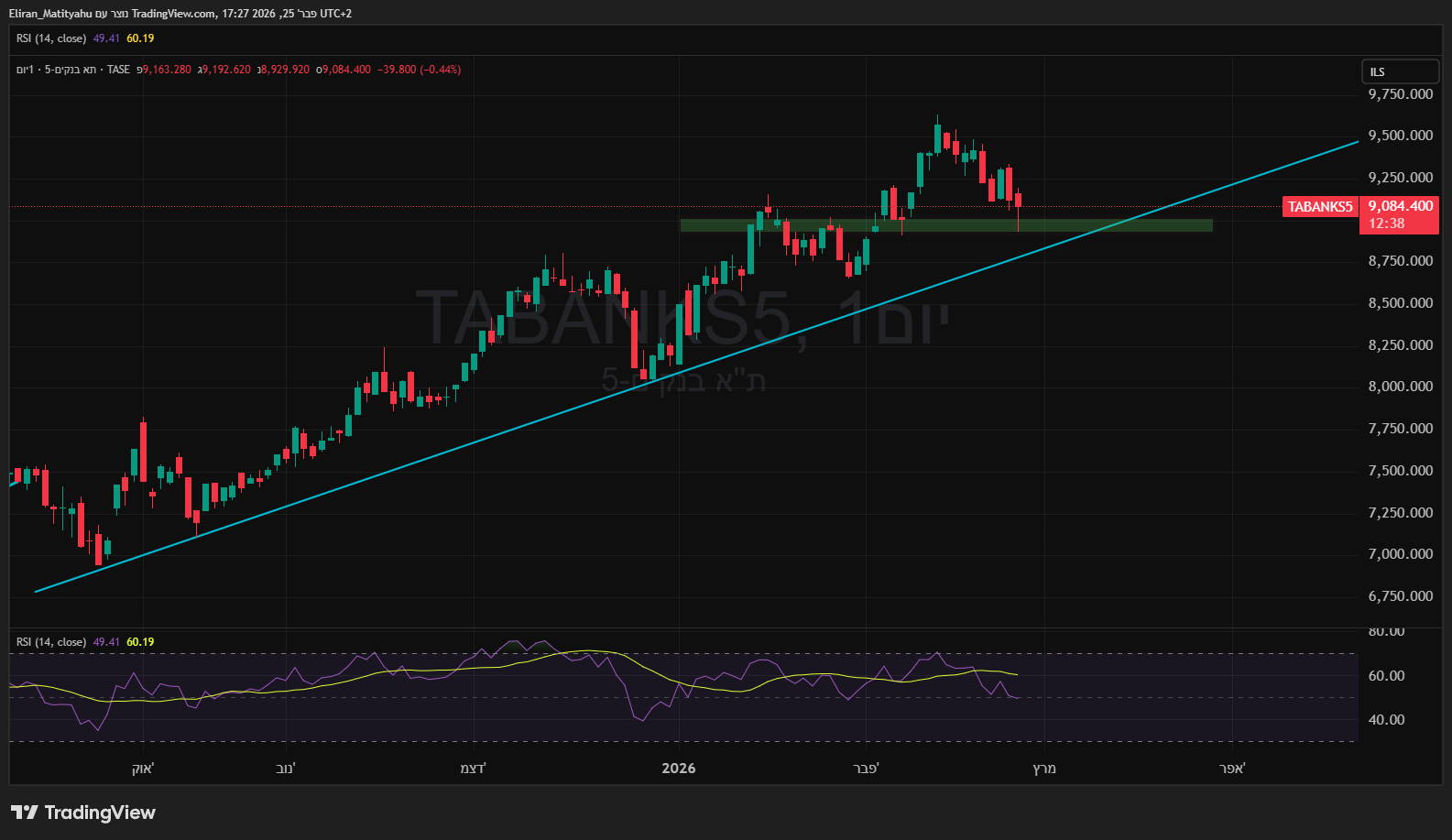Click the -39.800 (-0.44%) price change text
This screenshot has height=840, width=1452.
[420, 70]
